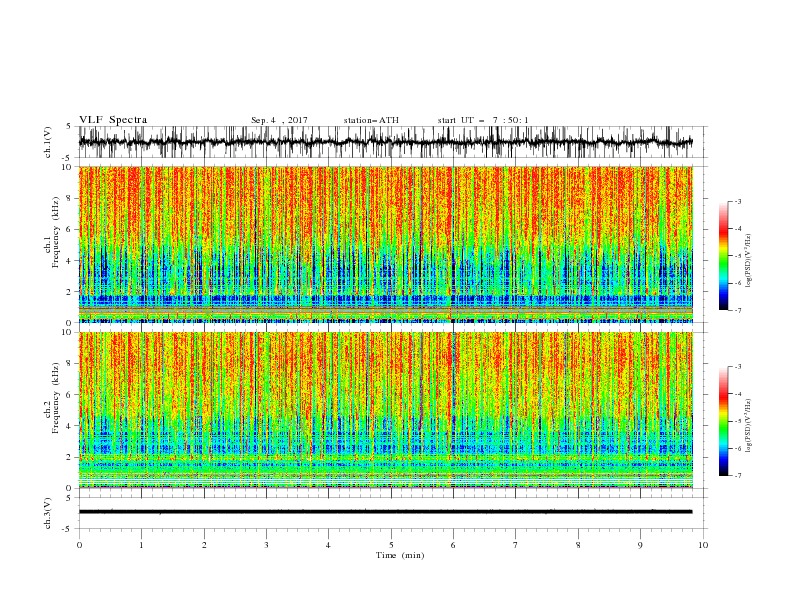The width and height of the screenshot is (792, 612).
Task: Click the ch.1 voltage waveform trace
Action: pos(386,142)
